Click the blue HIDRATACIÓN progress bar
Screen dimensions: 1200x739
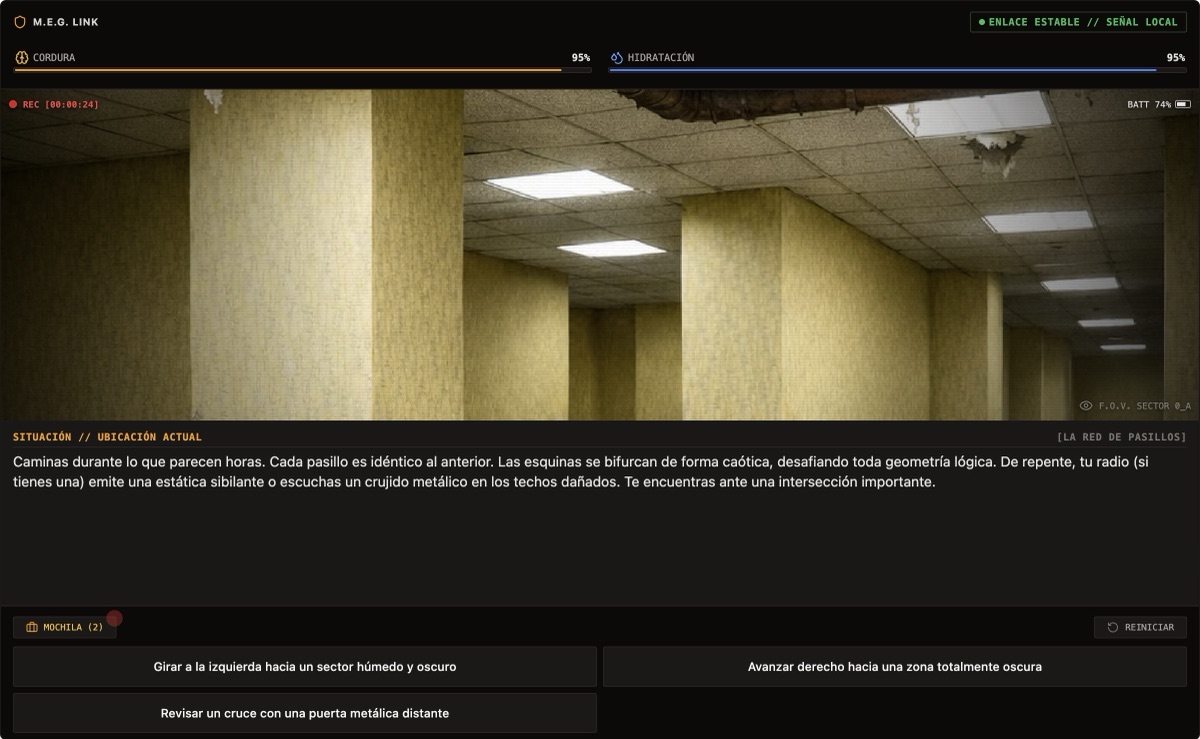point(898,70)
